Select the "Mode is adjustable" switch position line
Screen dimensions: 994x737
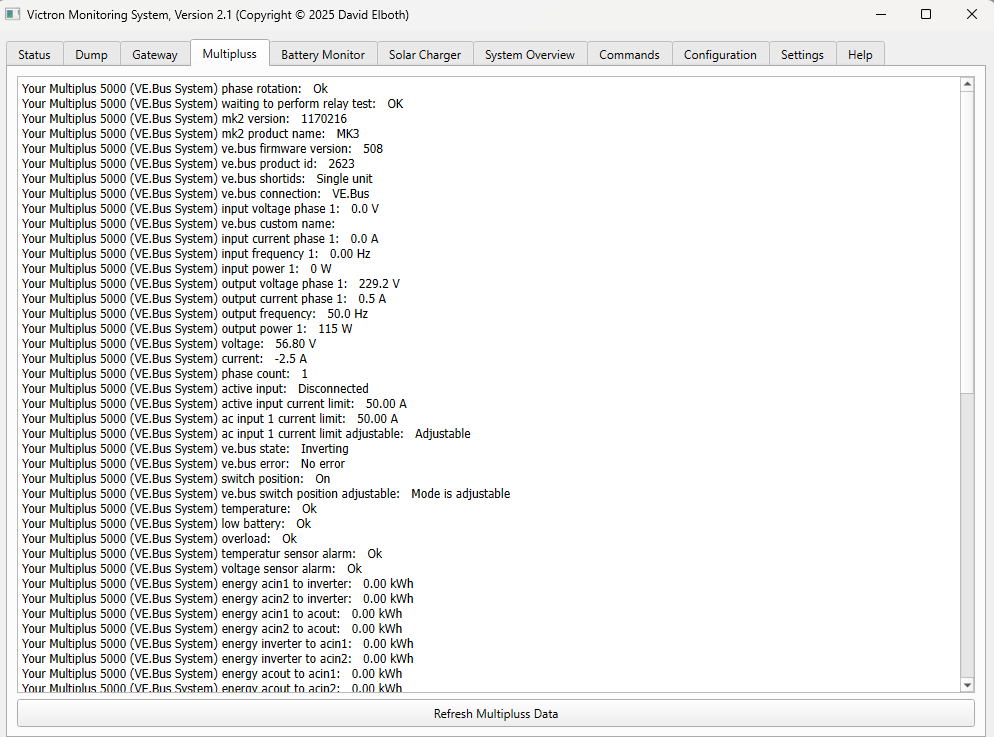pos(266,494)
